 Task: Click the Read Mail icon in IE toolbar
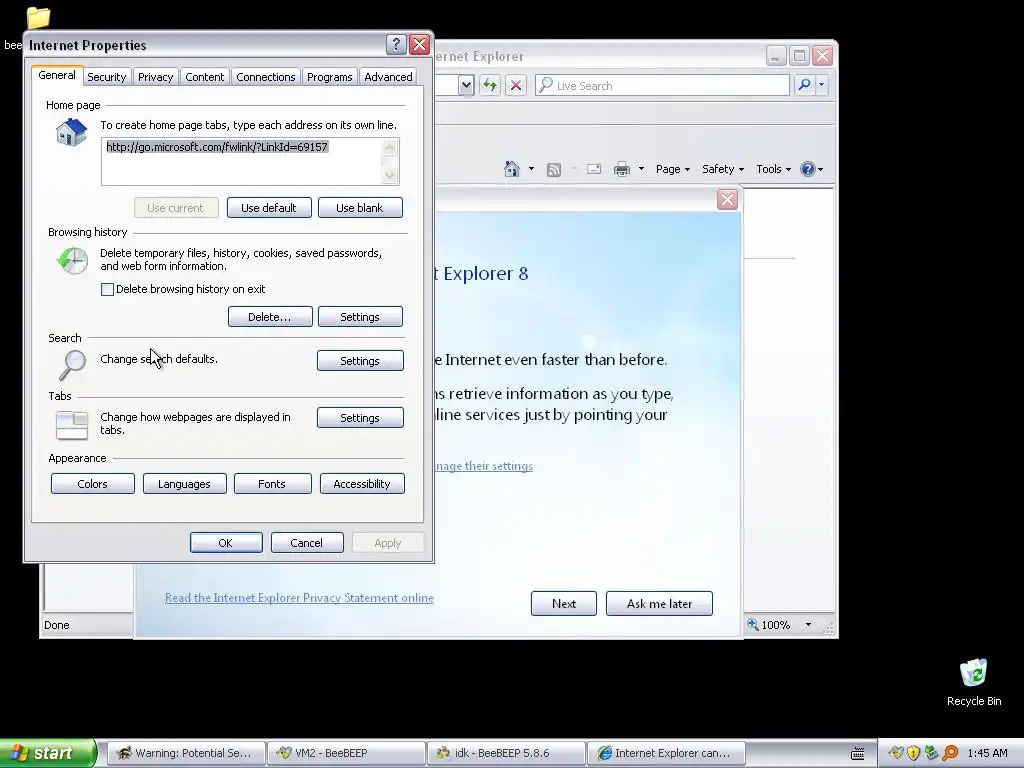594,169
